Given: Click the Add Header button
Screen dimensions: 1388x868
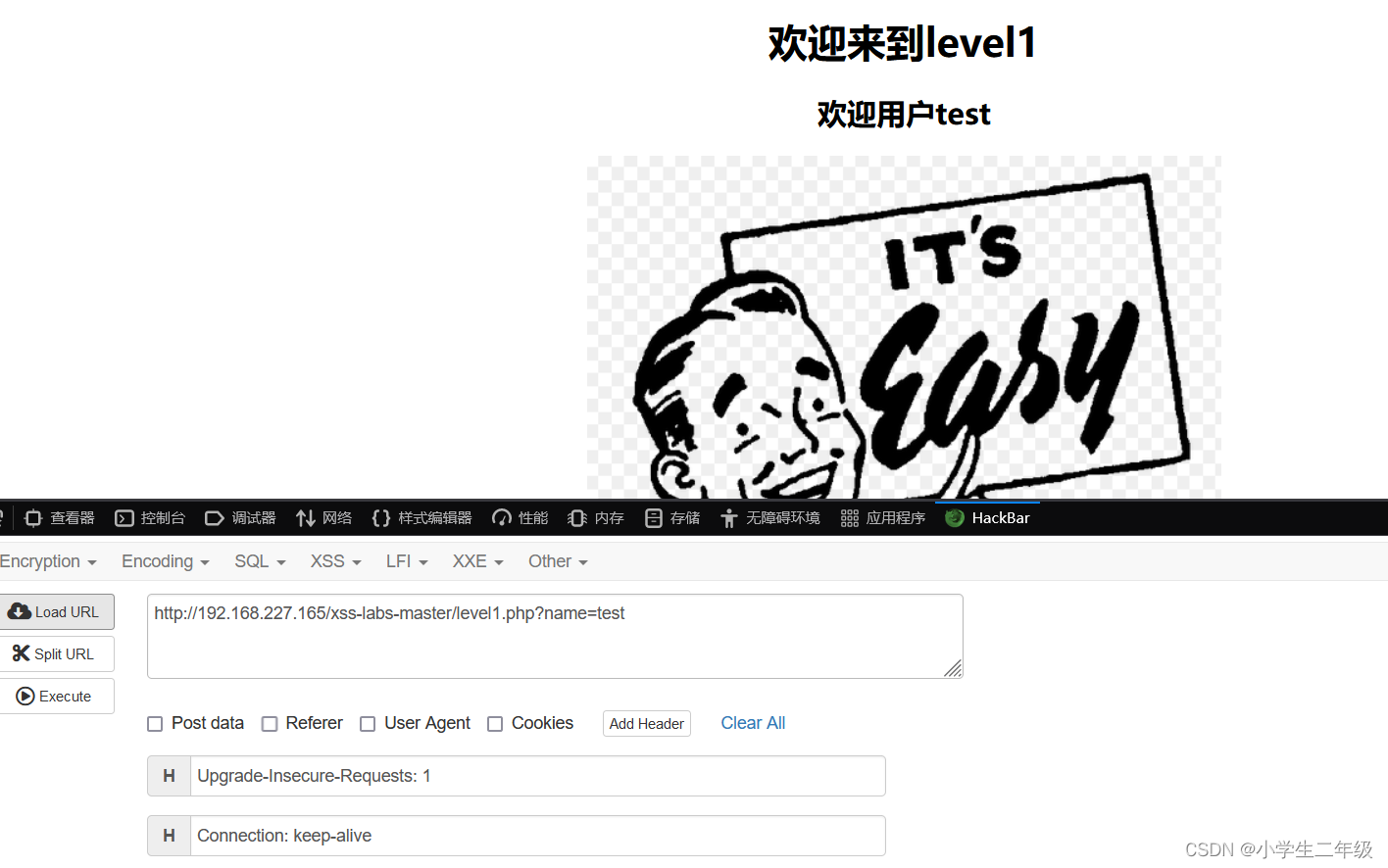Looking at the screenshot, I should pyautogui.click(x=647, y=724).
